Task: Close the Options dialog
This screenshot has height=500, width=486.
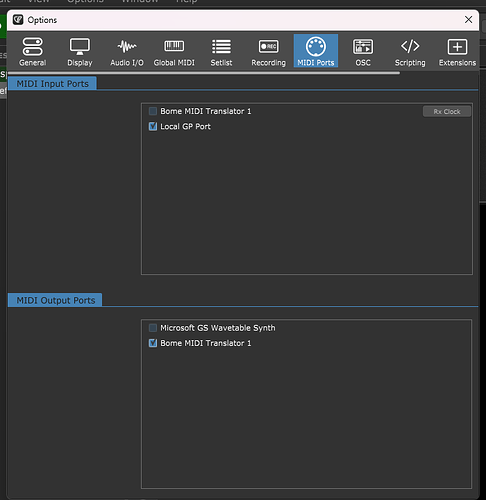Action: pyautogui.click(x=468, y=20)
